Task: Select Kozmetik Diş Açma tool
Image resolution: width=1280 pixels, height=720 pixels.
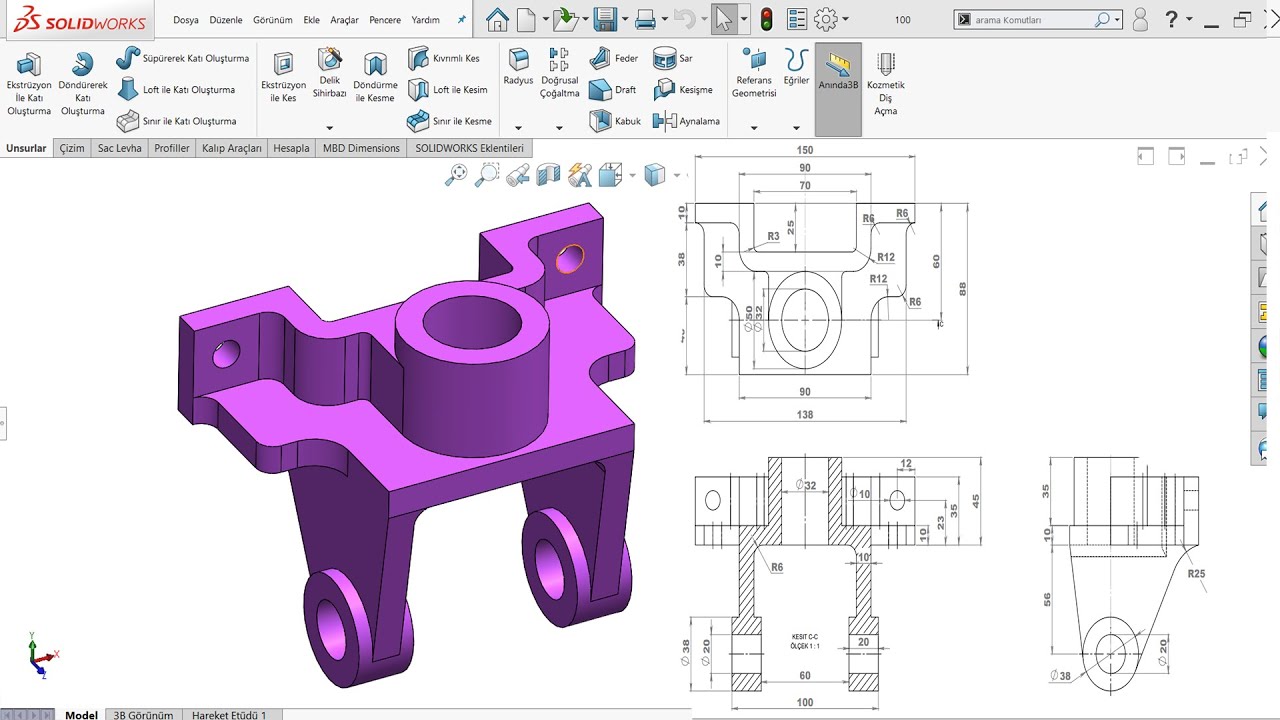Action: [886, 84]
